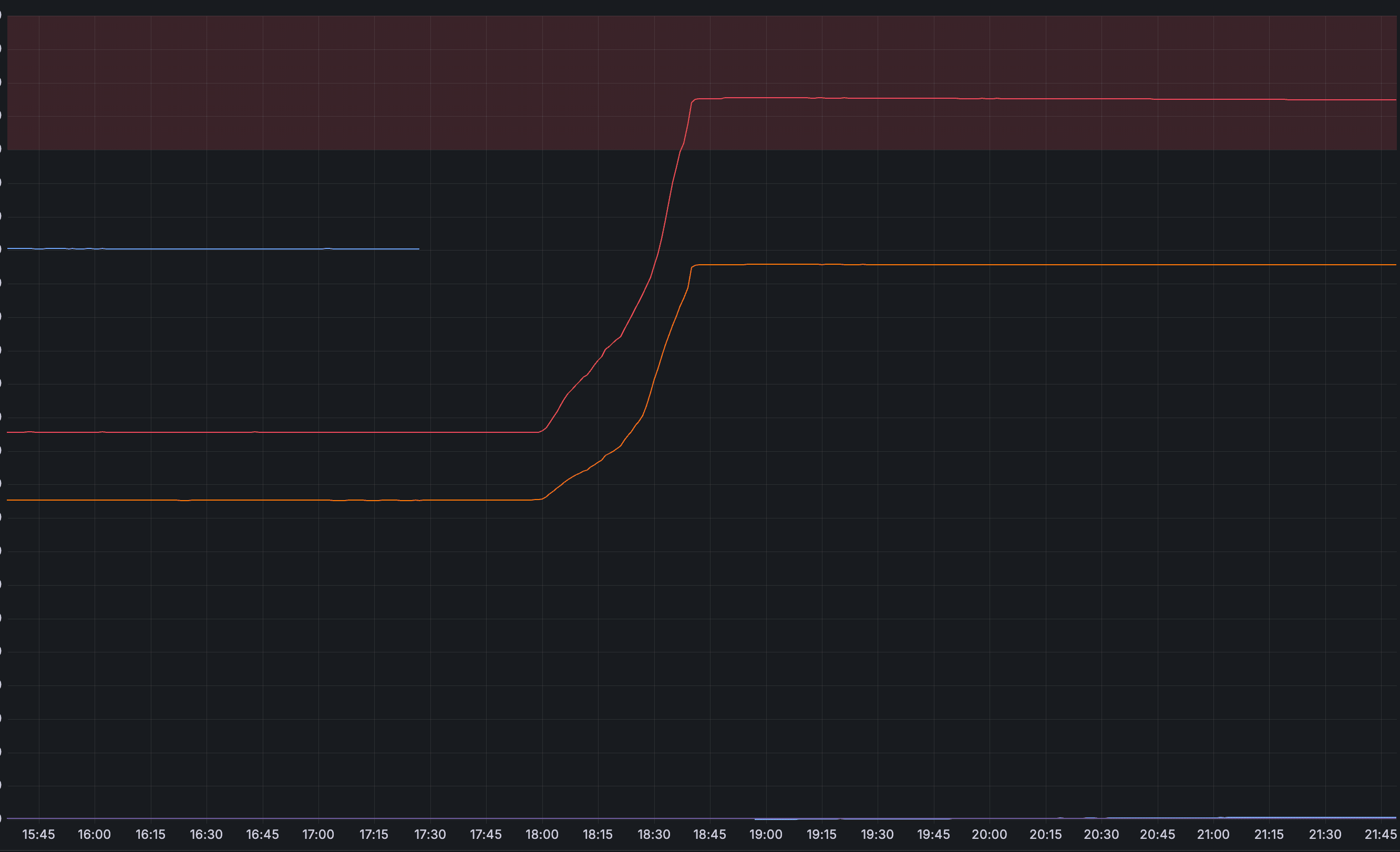Click the 18:00 time axis label
This screenshot has height=852, width=1400.
tap(541, 834)
